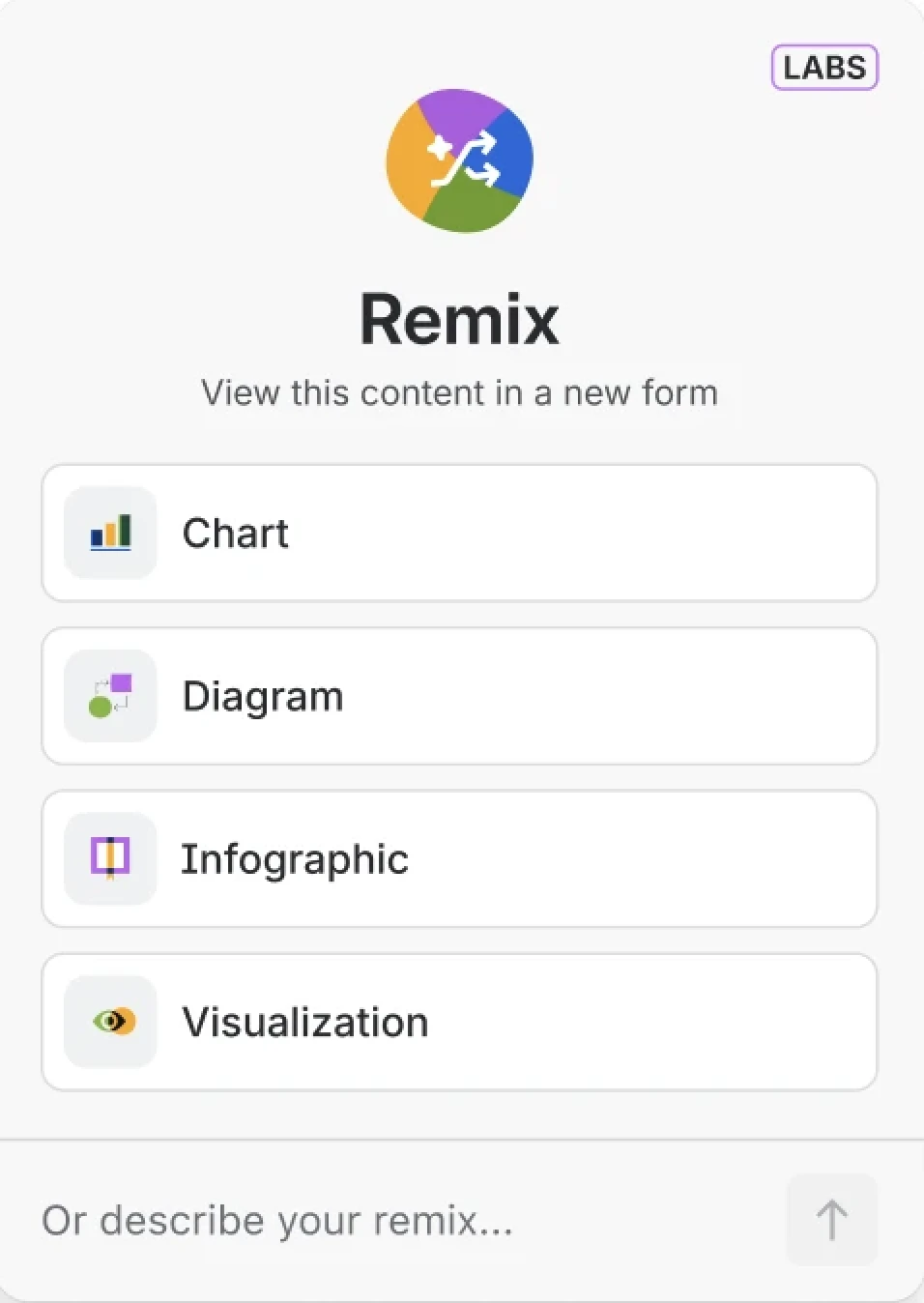Click the Visualization label text
The image size is (924, 1303).
coord(303,1021)
